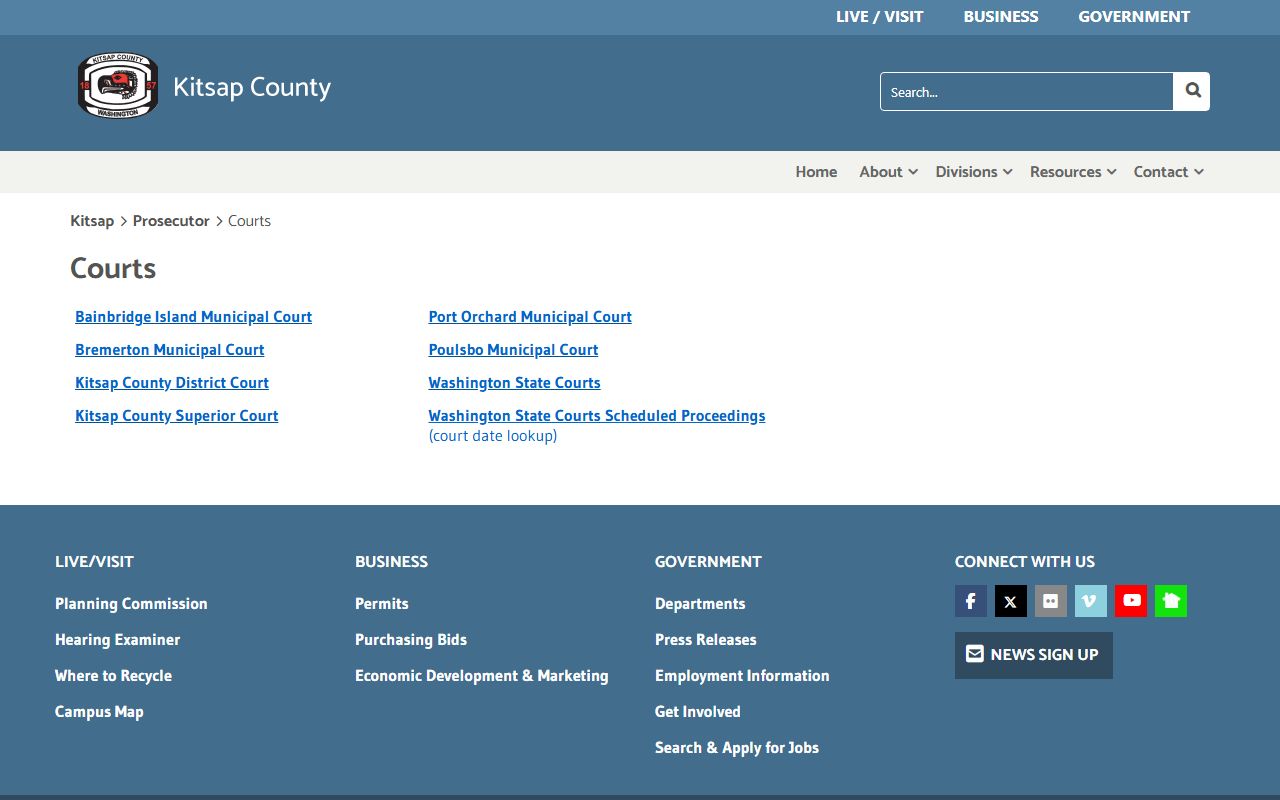This screenshot has height=800, width=1280.
Task: Click the LIVE/VISIT footer heading
Action: (94, 562)
